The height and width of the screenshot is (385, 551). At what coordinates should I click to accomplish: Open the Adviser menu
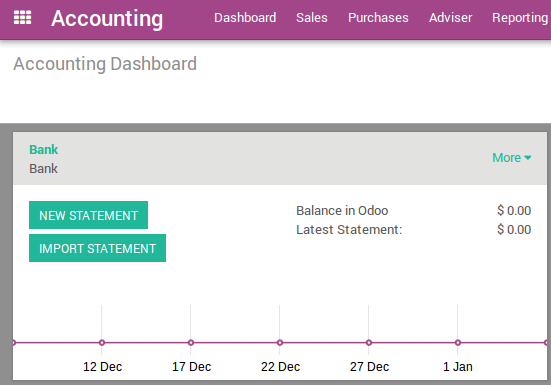point(450,18)
